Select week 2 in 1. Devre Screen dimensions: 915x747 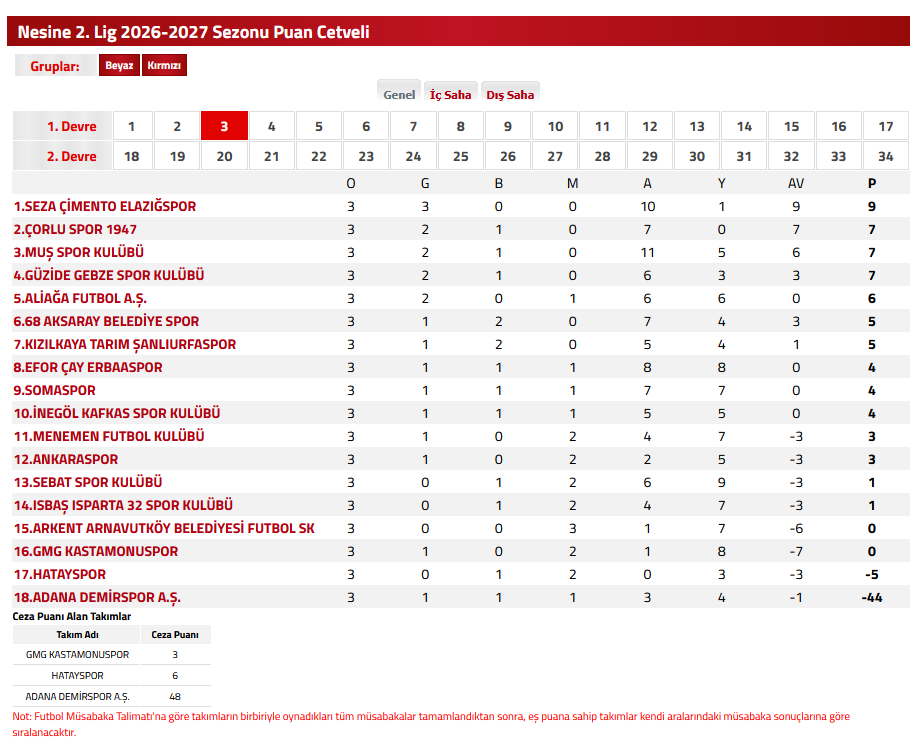coord(177,126)
